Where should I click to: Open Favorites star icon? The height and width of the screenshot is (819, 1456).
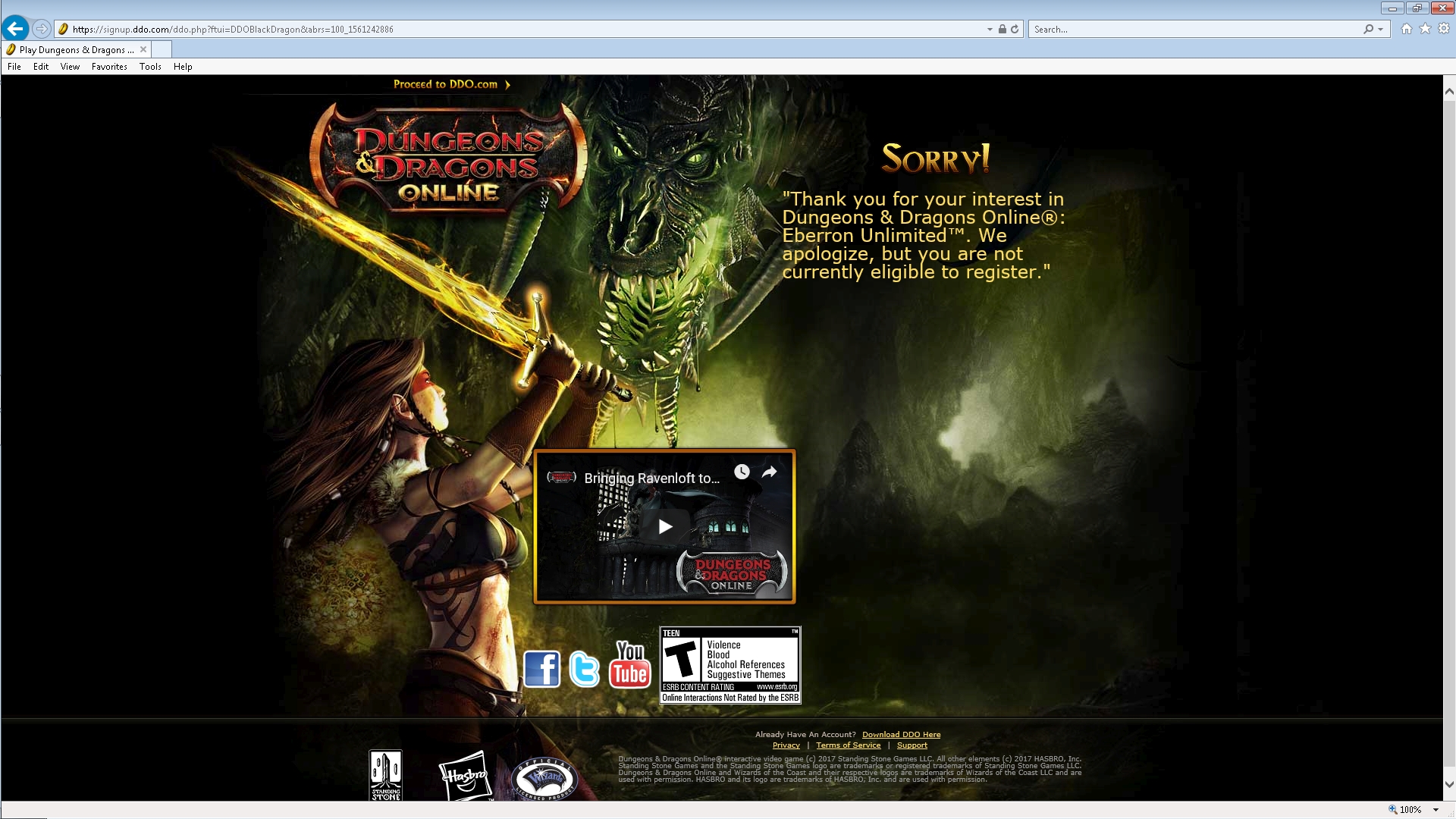tap(1425, 29)
